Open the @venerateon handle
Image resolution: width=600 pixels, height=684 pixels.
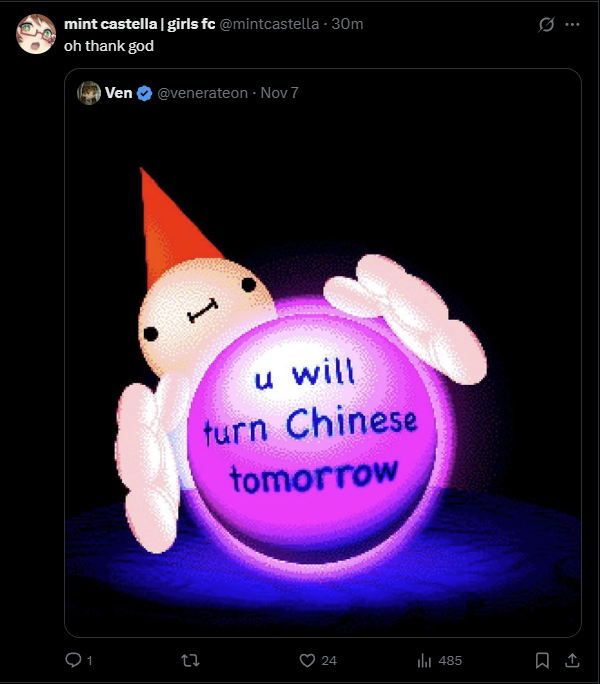coord(202,93)
